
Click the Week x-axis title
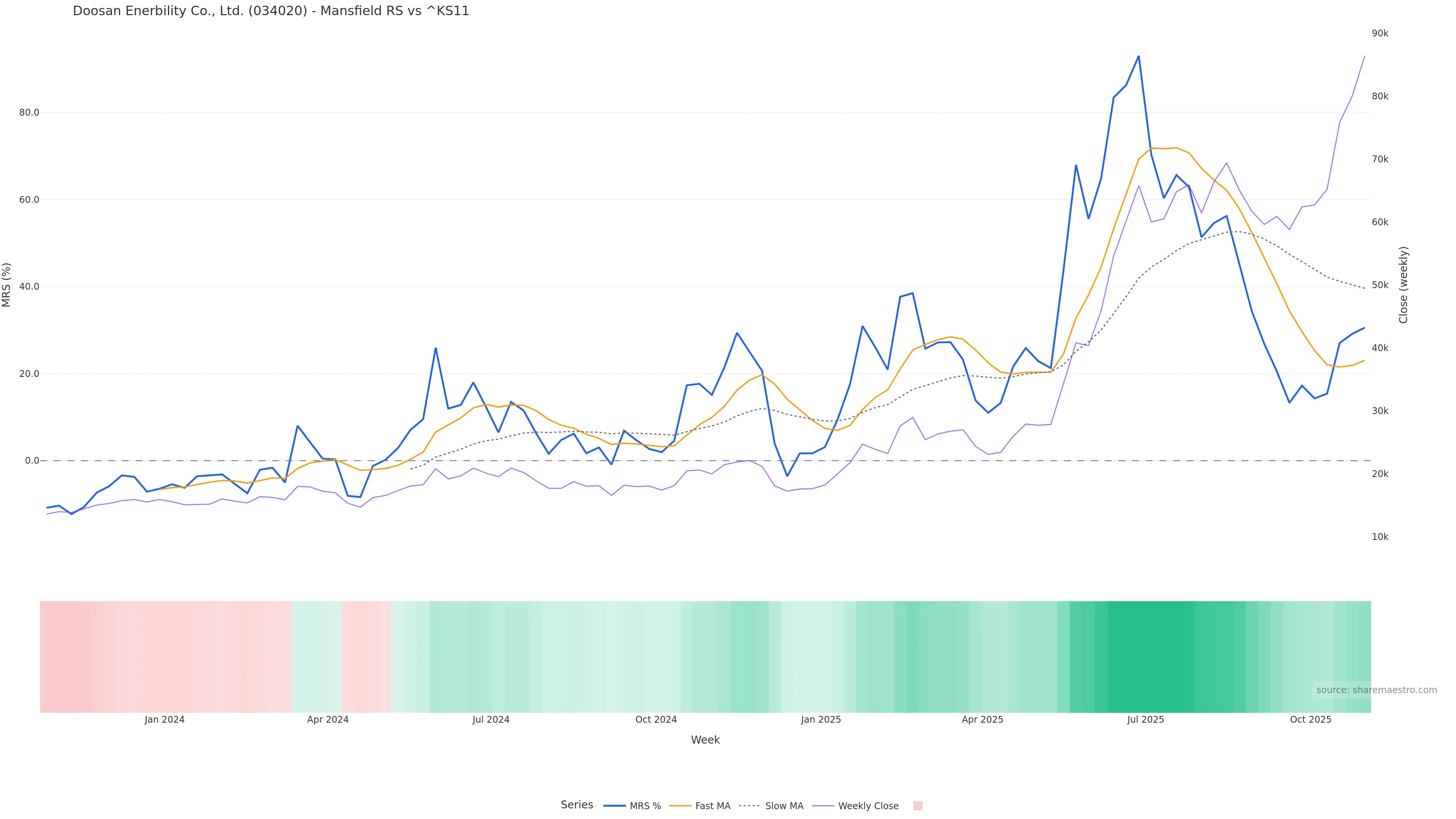705,740
